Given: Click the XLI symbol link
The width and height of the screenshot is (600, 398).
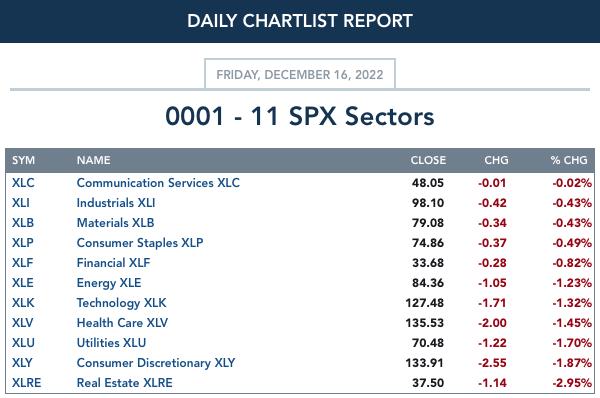Looking at the screenshot, I should click(x=21, y=203).
